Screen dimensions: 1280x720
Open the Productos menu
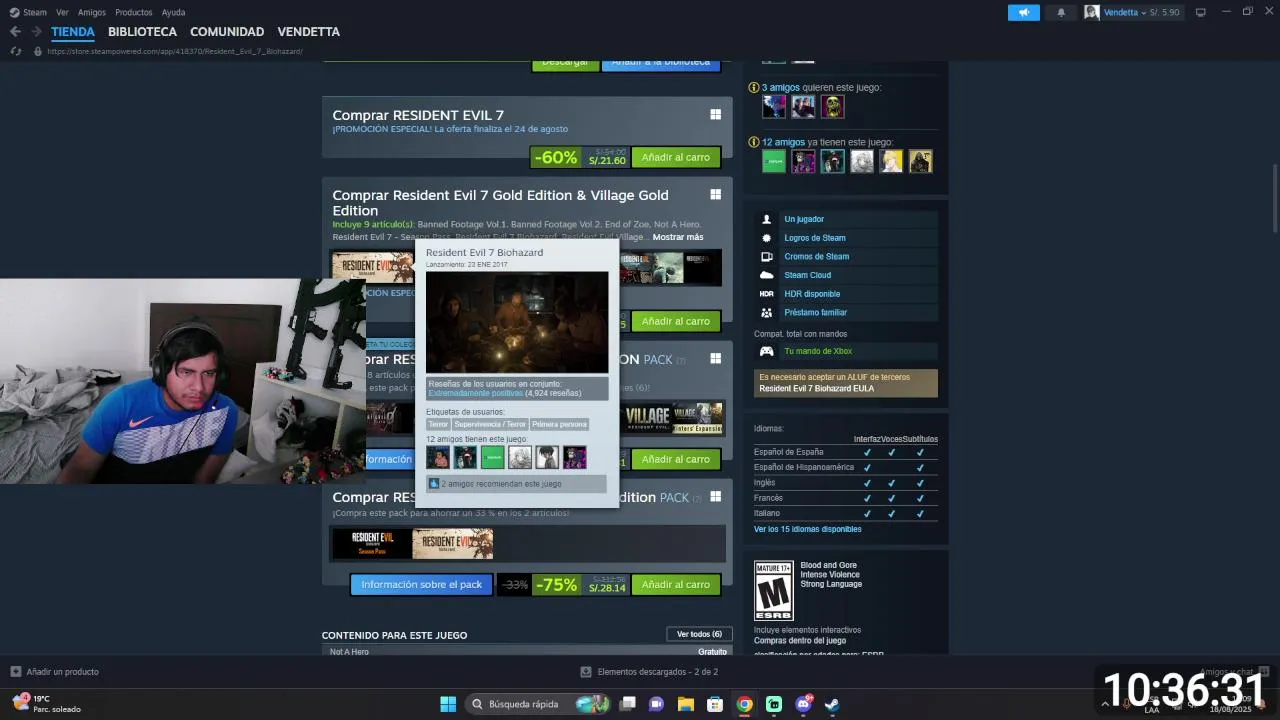tap(134, 12)
